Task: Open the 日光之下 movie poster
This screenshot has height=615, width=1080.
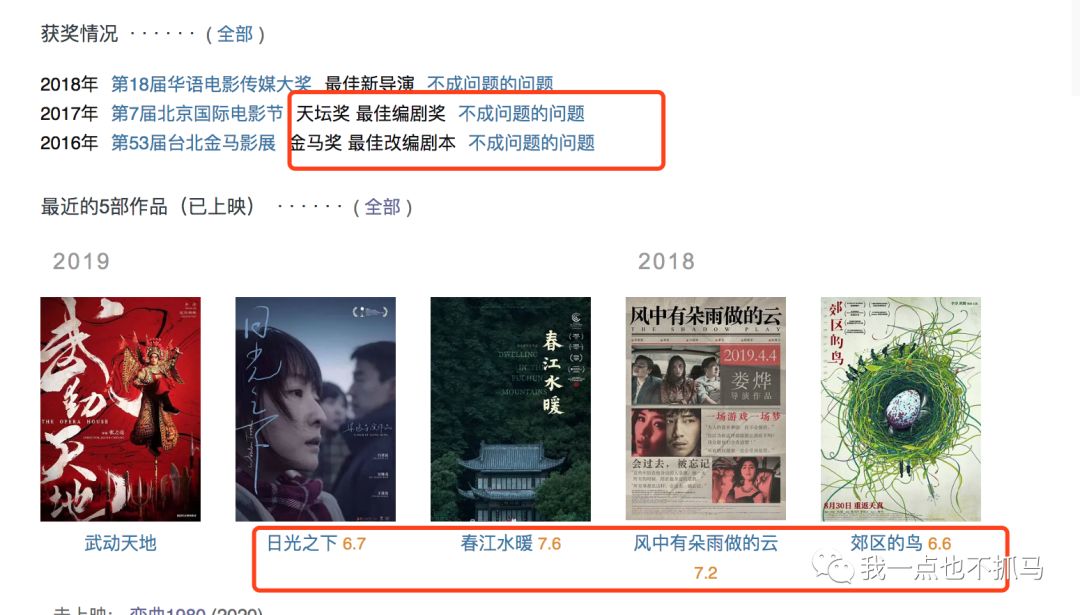Action: point(315,409)
